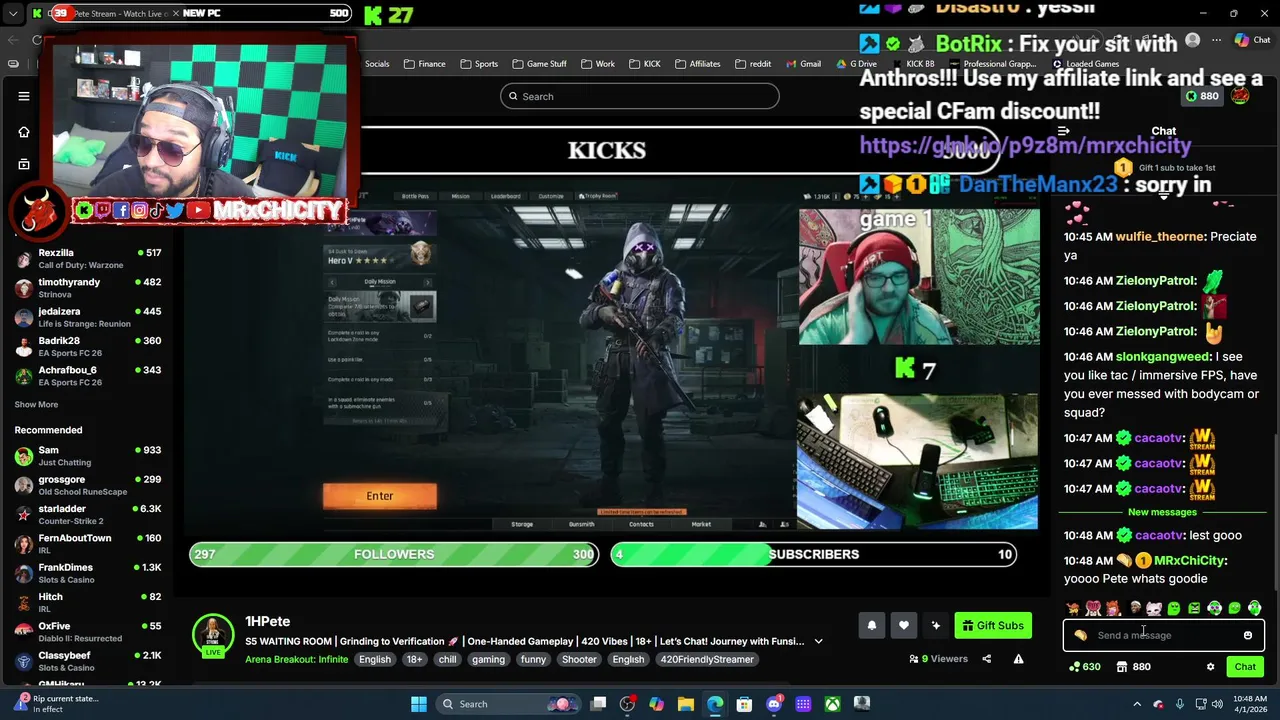Launch the Xbox app from taskbar
This screenshot has height=720, width=1280.
(832, 704)
